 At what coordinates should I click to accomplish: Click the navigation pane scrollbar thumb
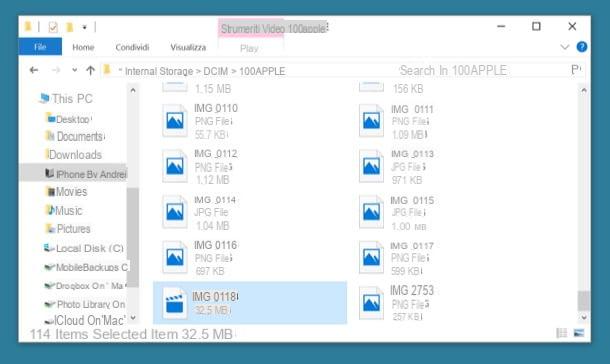point(133,237)
